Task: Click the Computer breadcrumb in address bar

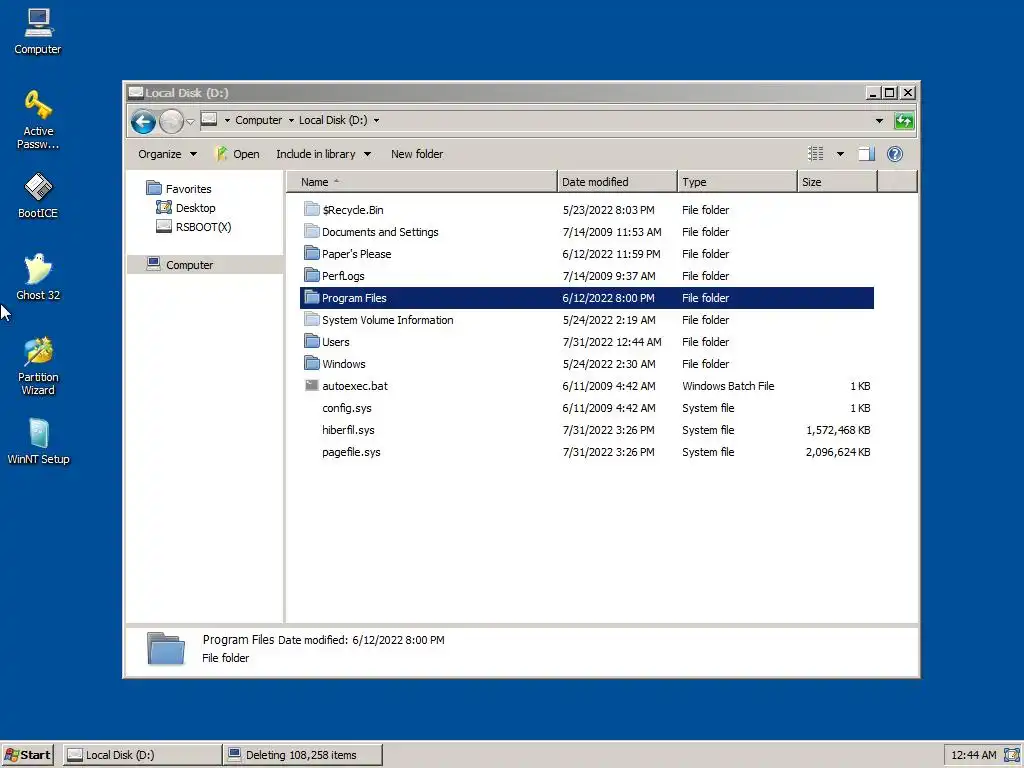Action: coord(259,120)
